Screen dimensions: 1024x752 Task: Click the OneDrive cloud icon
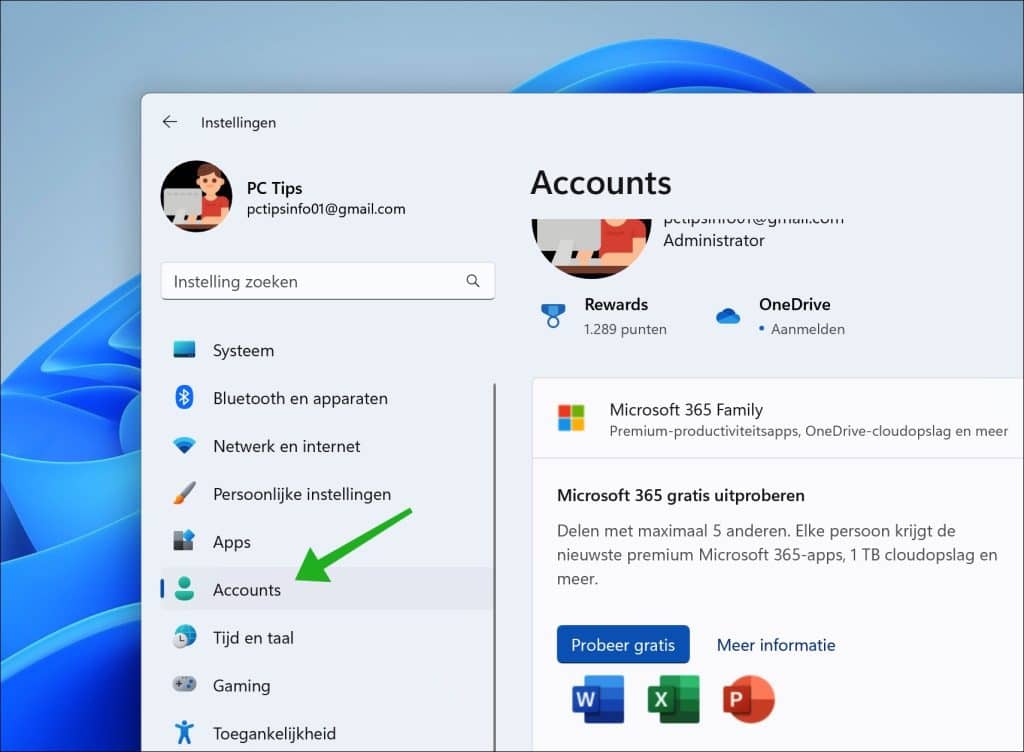pos(728,317)
